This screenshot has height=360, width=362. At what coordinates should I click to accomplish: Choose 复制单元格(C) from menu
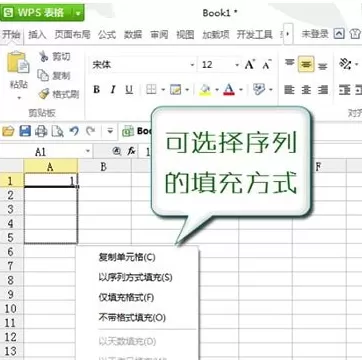(127, 257)
